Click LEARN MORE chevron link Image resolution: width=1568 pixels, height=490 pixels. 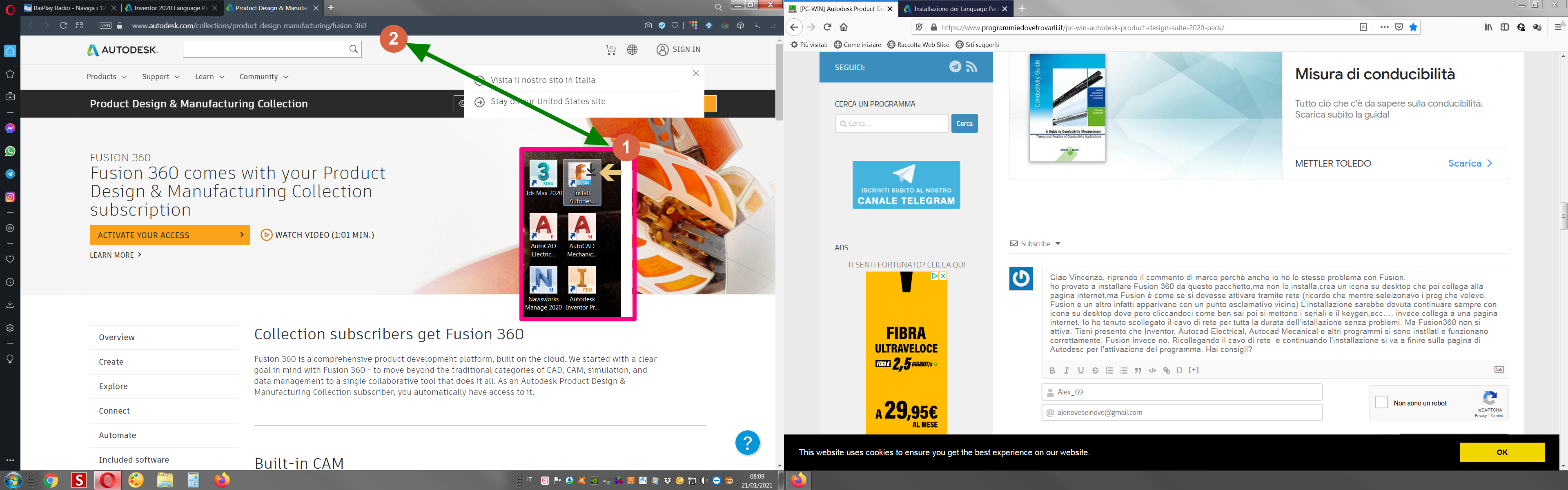(116, 255)
